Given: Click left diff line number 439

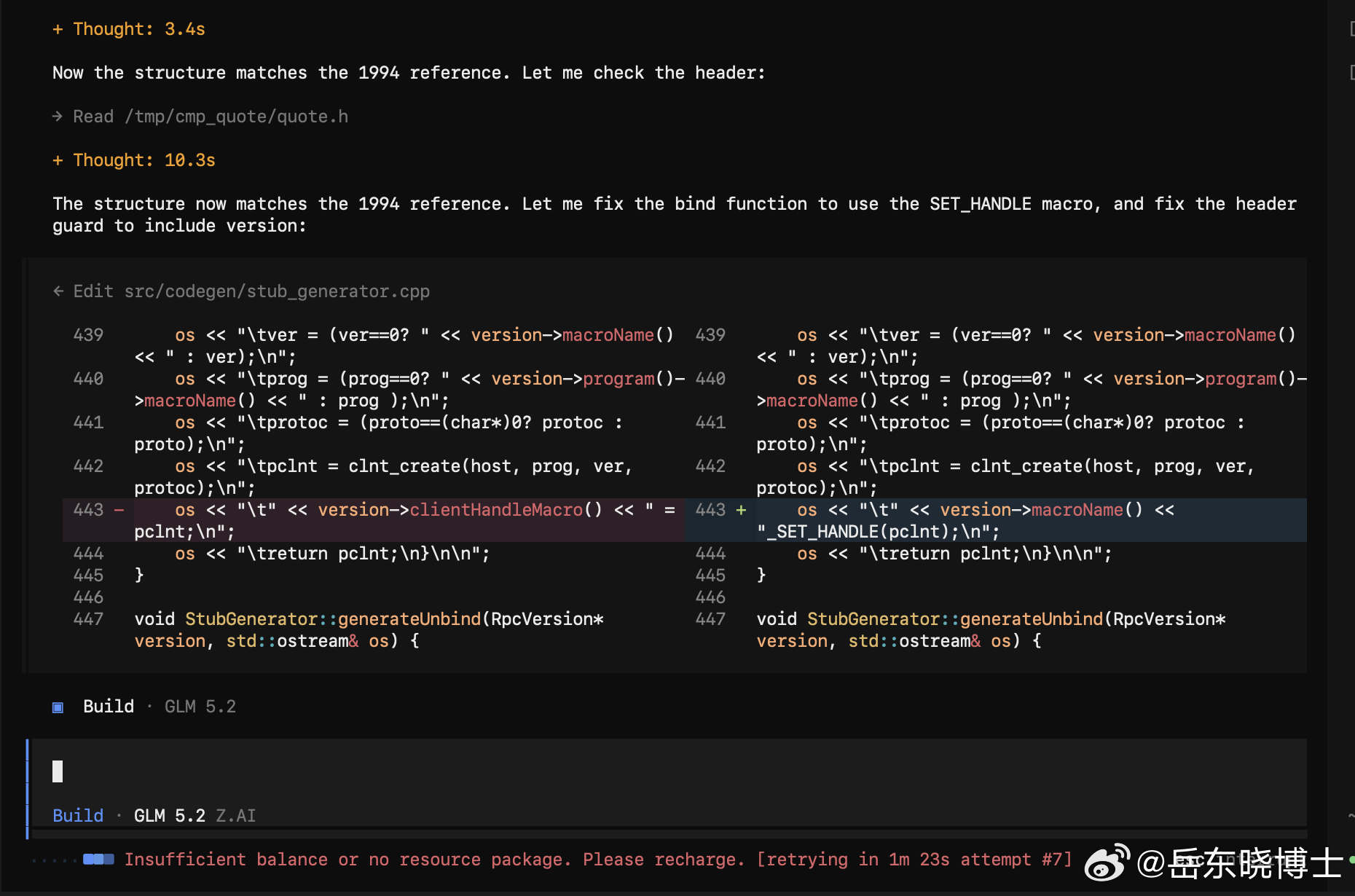Looking at the screenshot, I should 88,335.
